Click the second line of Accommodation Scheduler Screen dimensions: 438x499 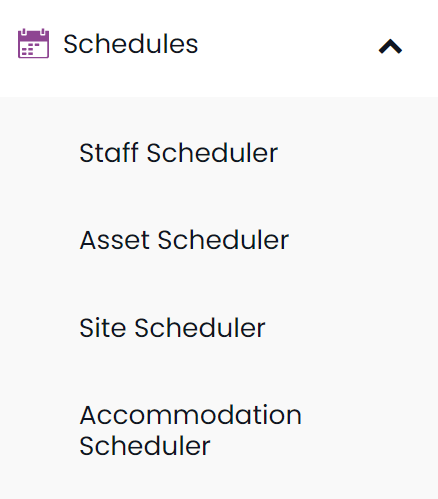coord(145,446)
